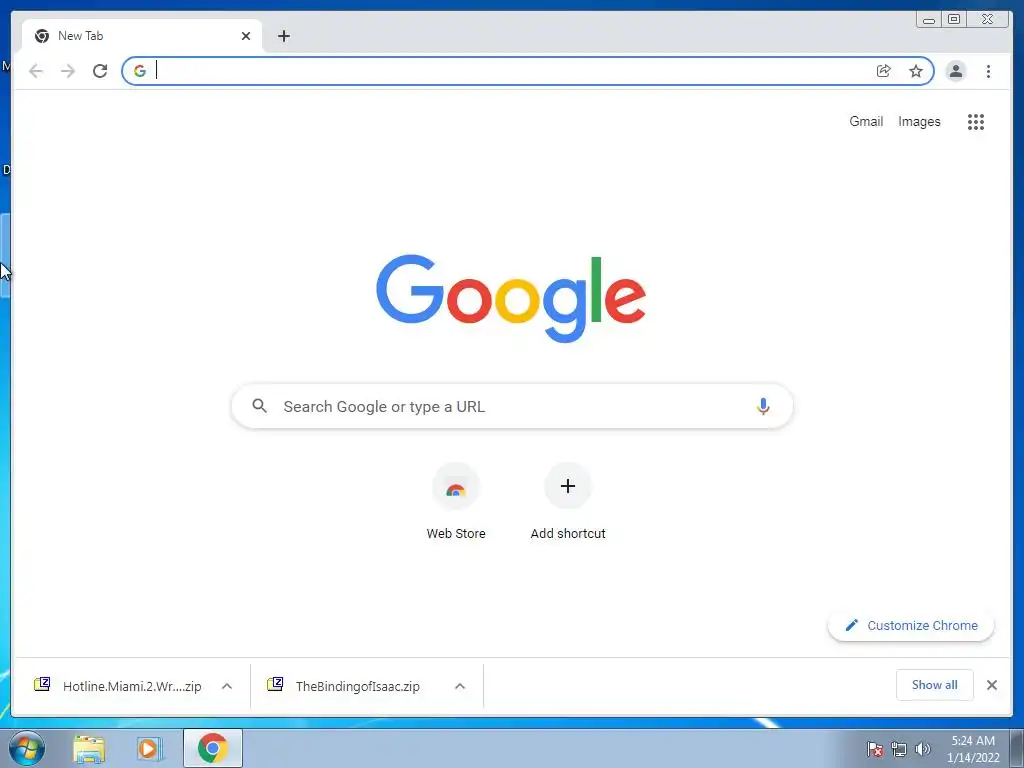Open the Web Store shortcut
1024x768 pixels.
coord(456,502)
